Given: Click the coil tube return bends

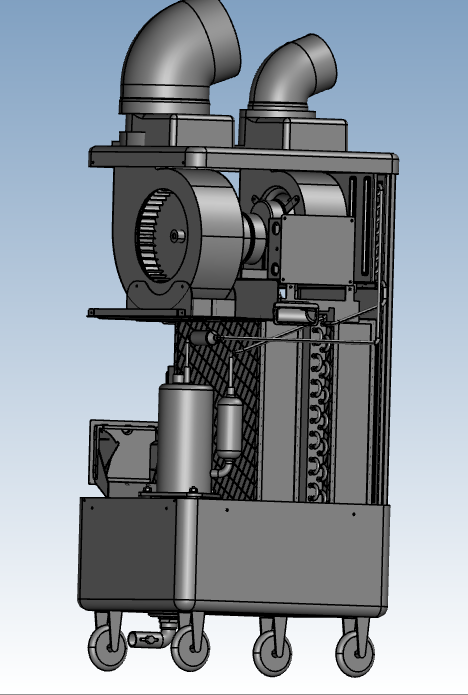Looking at the screenshot, I should 320,414.
